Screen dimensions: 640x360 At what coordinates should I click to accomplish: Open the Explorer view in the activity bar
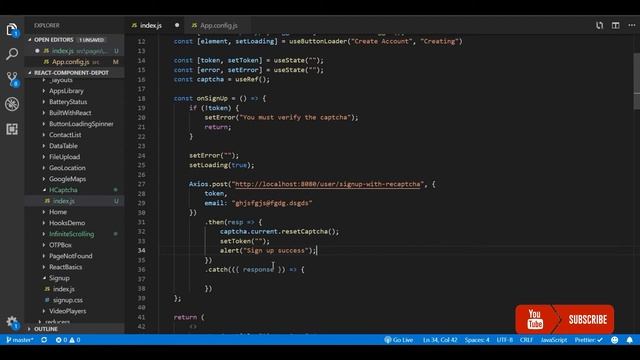[x=12, y=30]
